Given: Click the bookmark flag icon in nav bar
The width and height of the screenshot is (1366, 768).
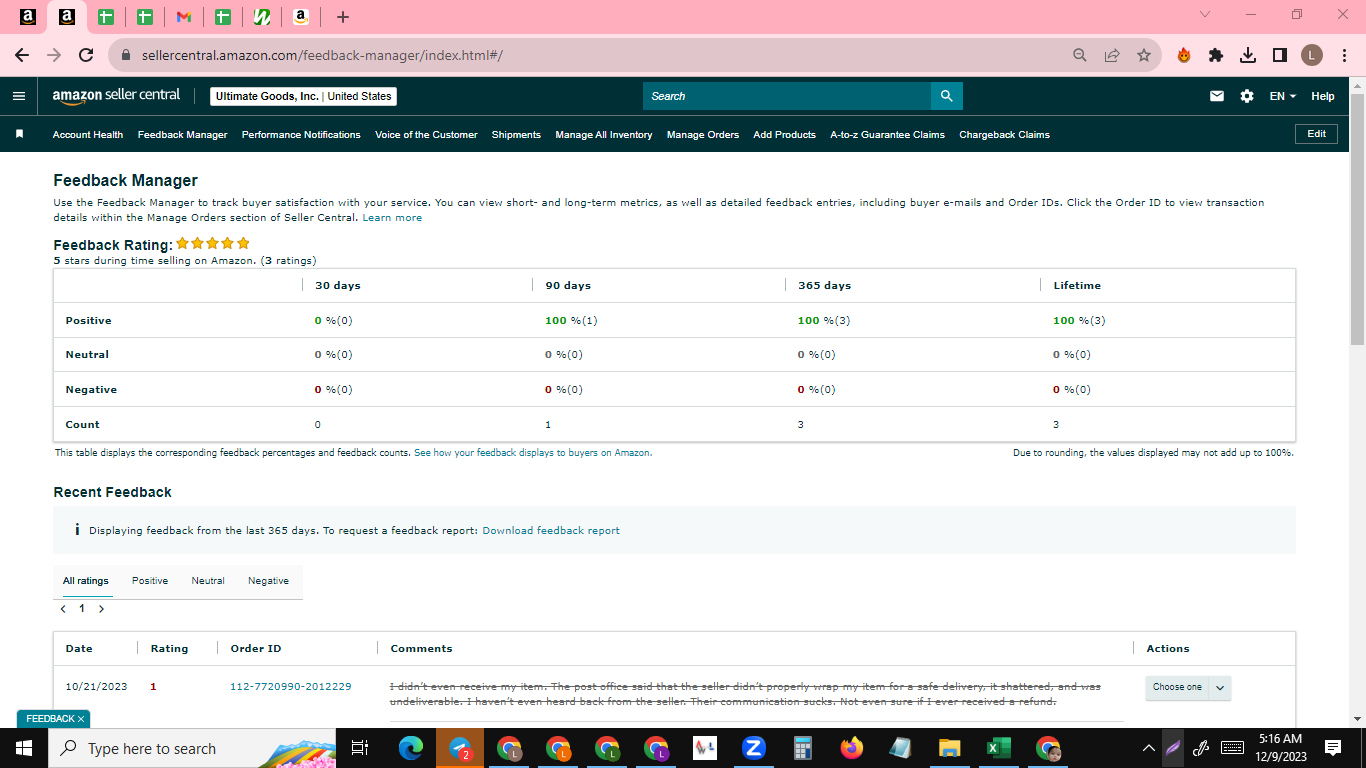Looking at the screenshot, I should click(19, 134).
